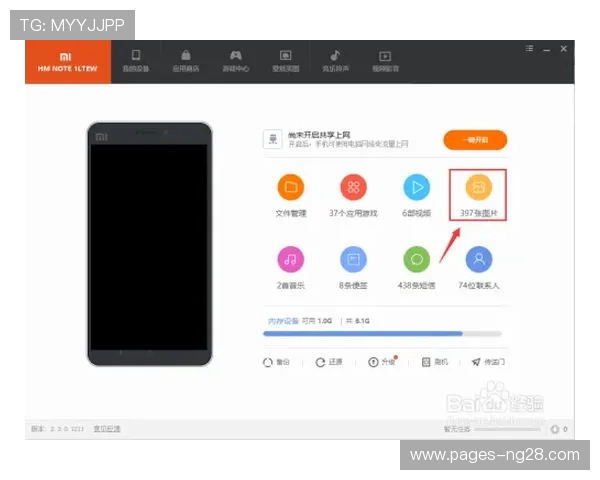
Task: Open the Music ringtone tab
Action: click(335, 61)
